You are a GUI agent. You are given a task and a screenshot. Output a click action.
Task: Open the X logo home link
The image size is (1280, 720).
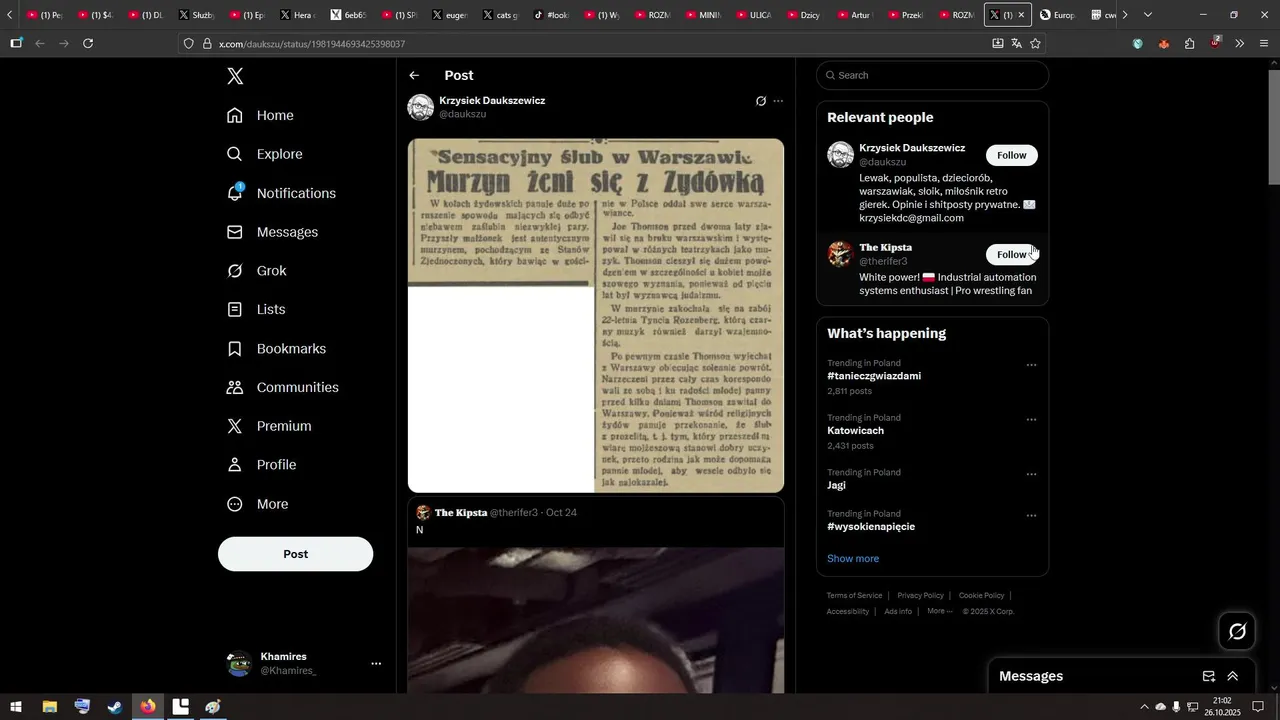click(x=235, y=76)
